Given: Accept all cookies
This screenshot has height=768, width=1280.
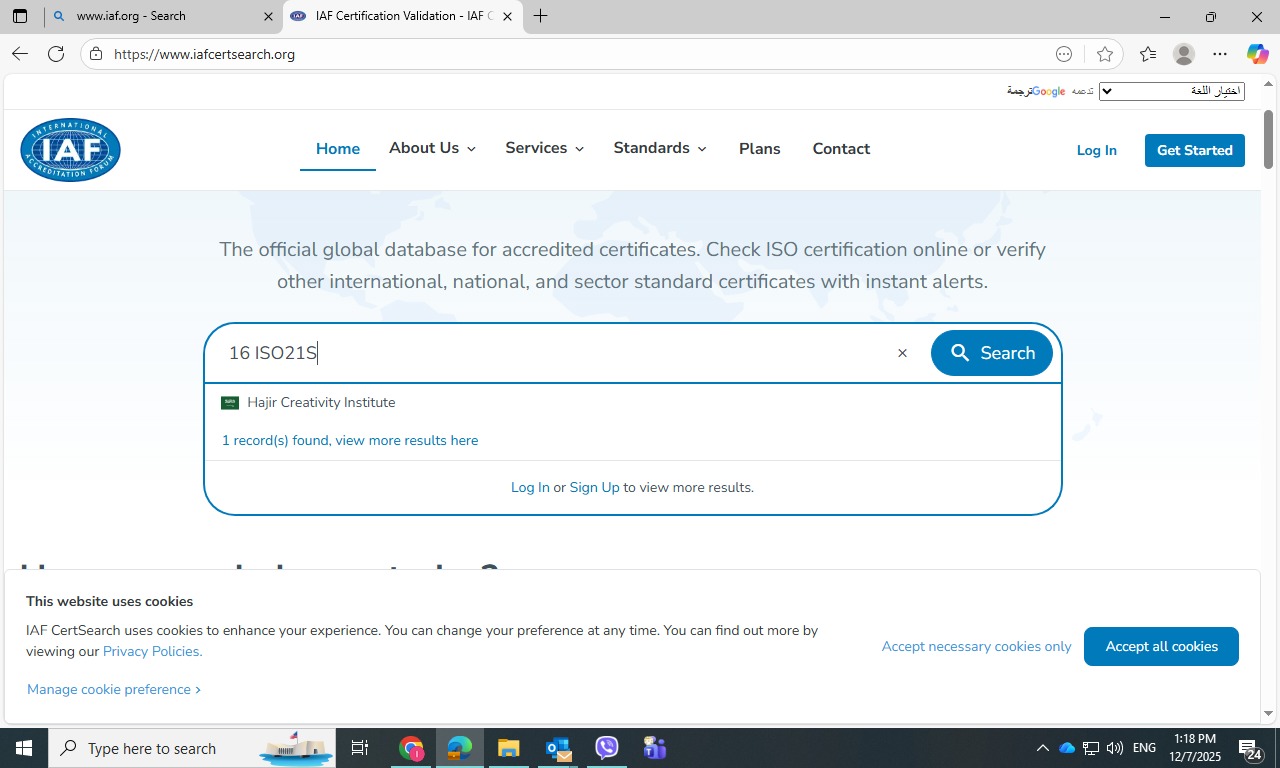Looking at the screenshot, I should pyautogui.click(x=1161, y=646).
